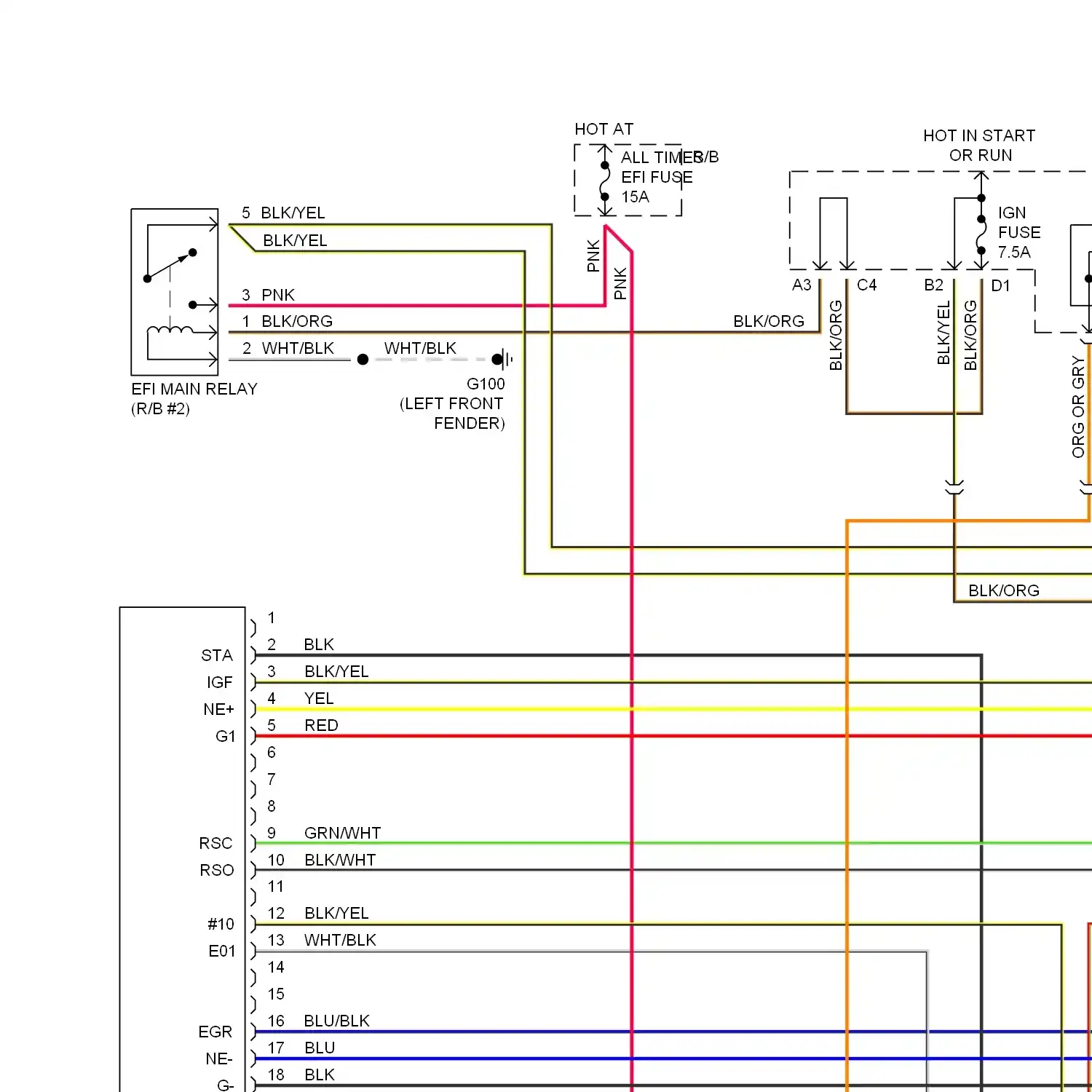Click the WHT/BLK label near ground wire
Image resolution: width=1092 pixels, height=1092 pixels.
[x=420, y=348]
